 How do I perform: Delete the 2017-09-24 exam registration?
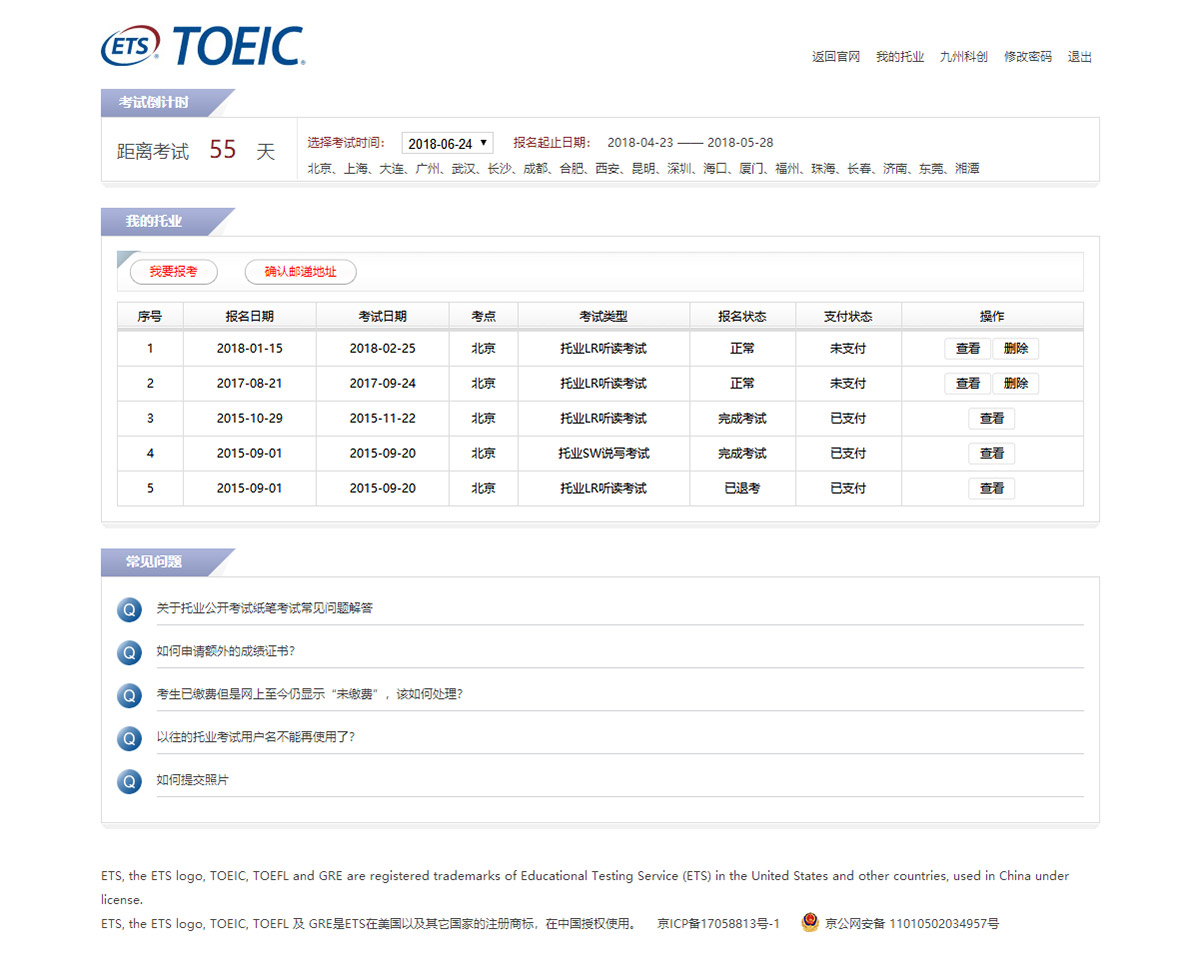pyautogui.click(x=1015, y=384)
